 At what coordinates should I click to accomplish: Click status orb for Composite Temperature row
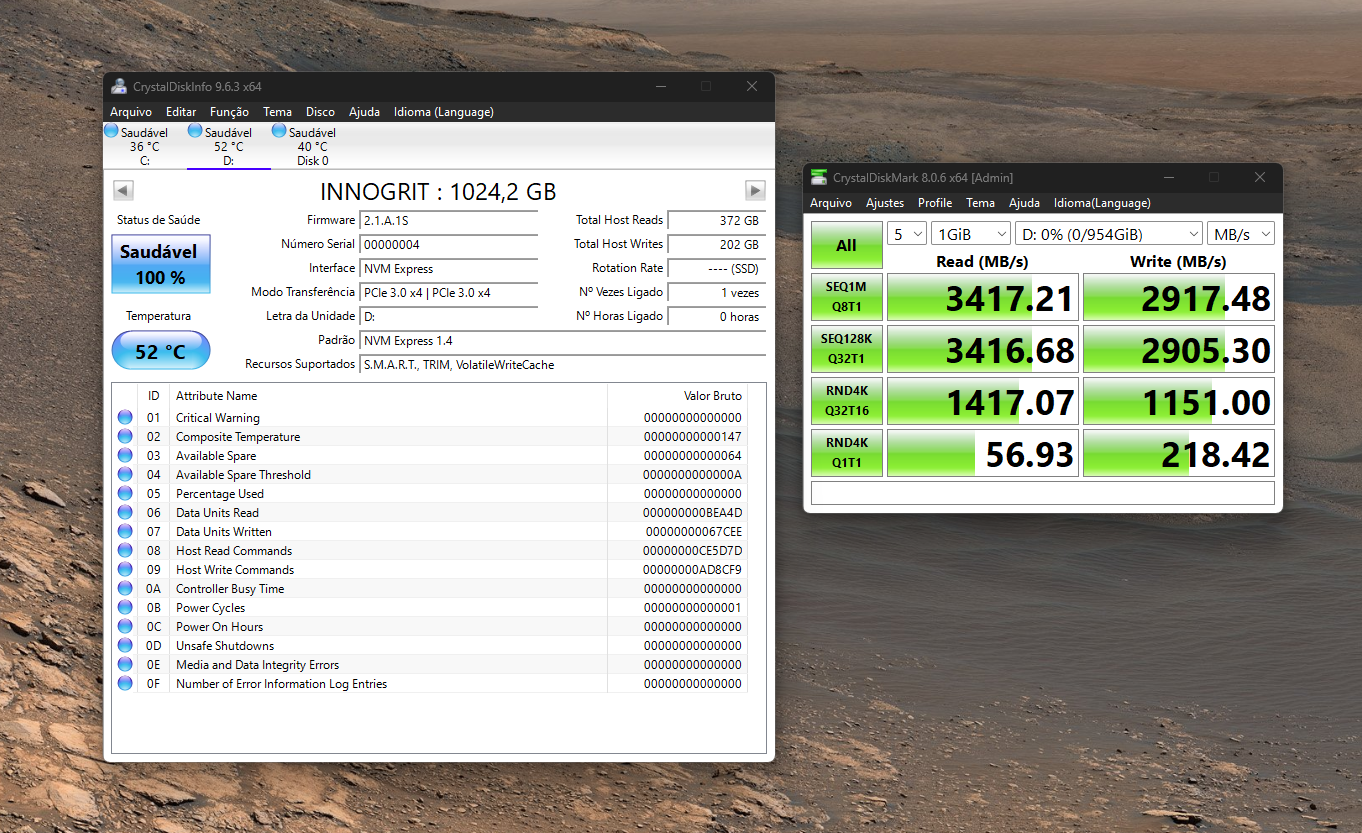[125, 436]
